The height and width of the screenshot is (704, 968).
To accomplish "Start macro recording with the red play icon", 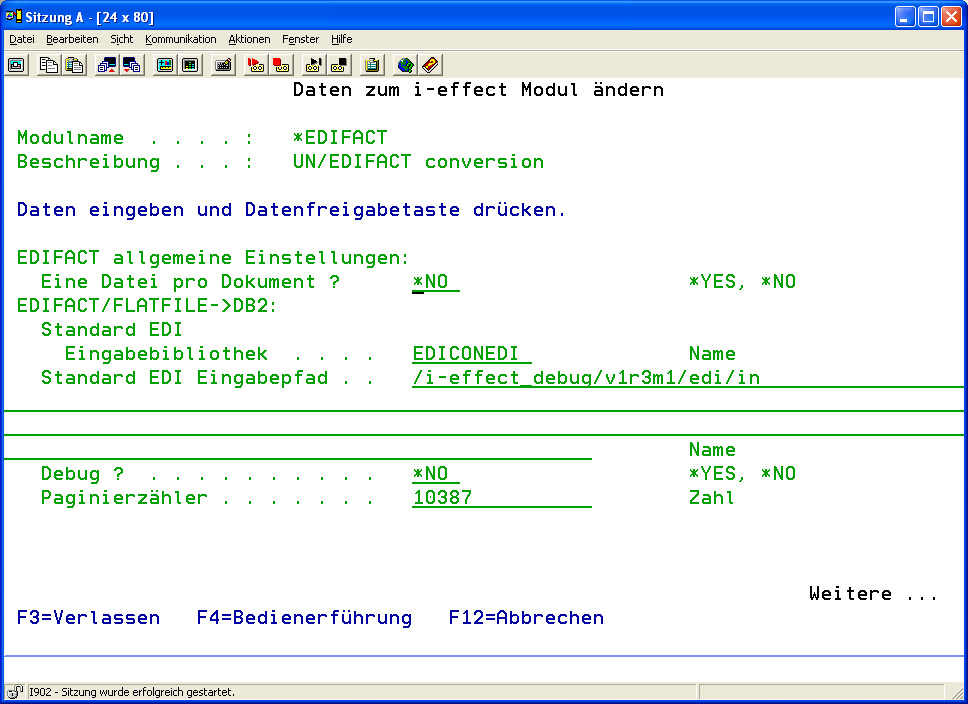I will [255, 65].
